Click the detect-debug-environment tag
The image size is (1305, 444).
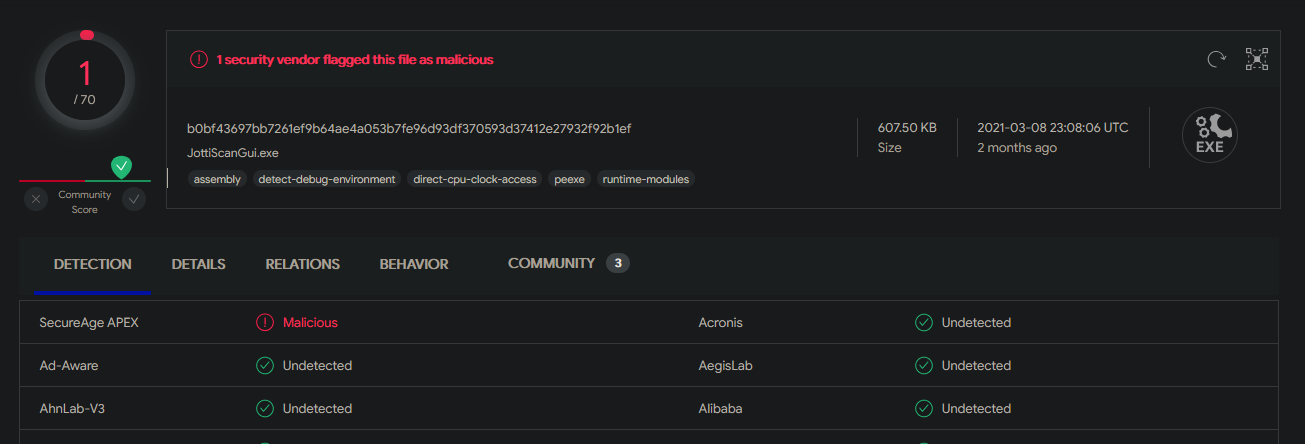tap(327, 179)
